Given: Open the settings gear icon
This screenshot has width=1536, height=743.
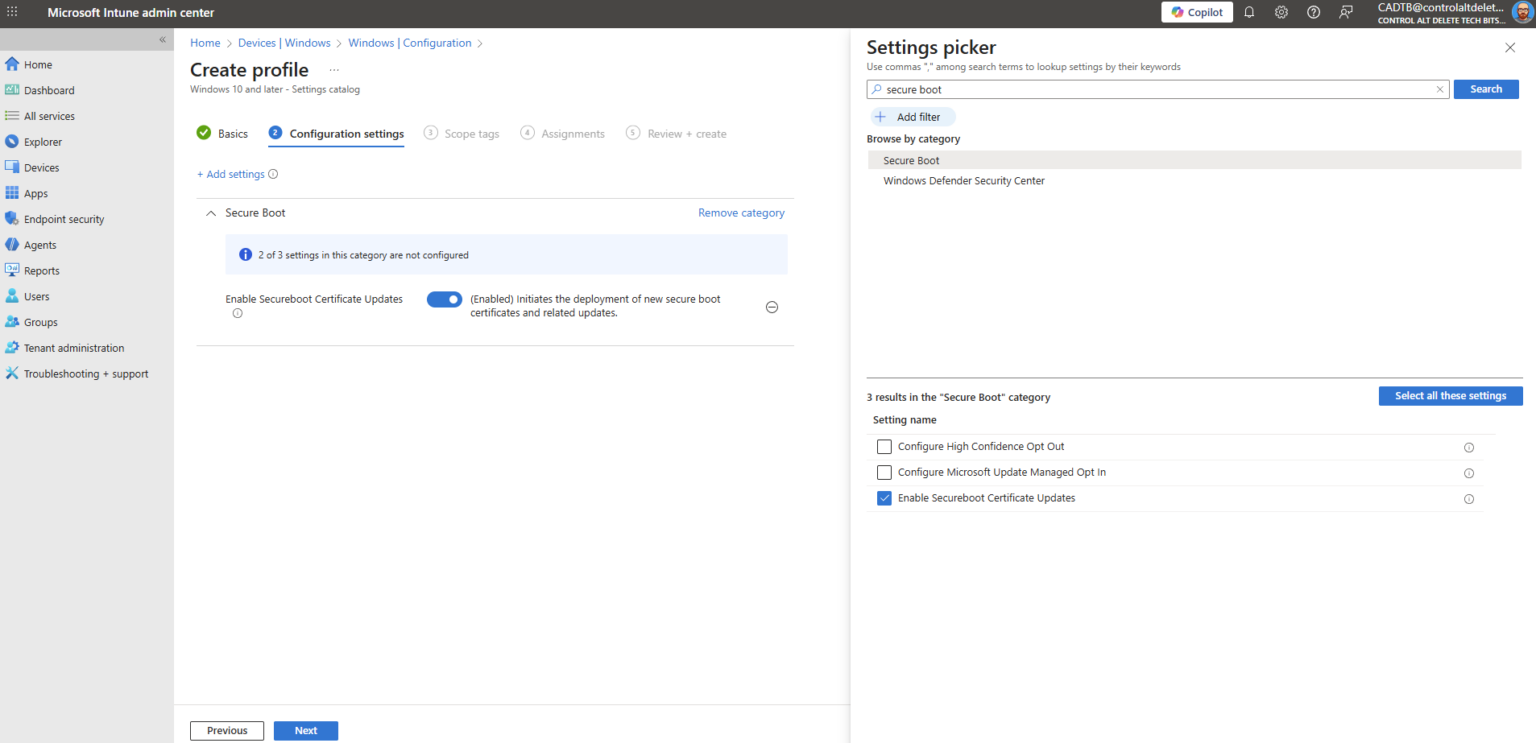Looking at the screenshot, I should click(x=1281, y=12).
